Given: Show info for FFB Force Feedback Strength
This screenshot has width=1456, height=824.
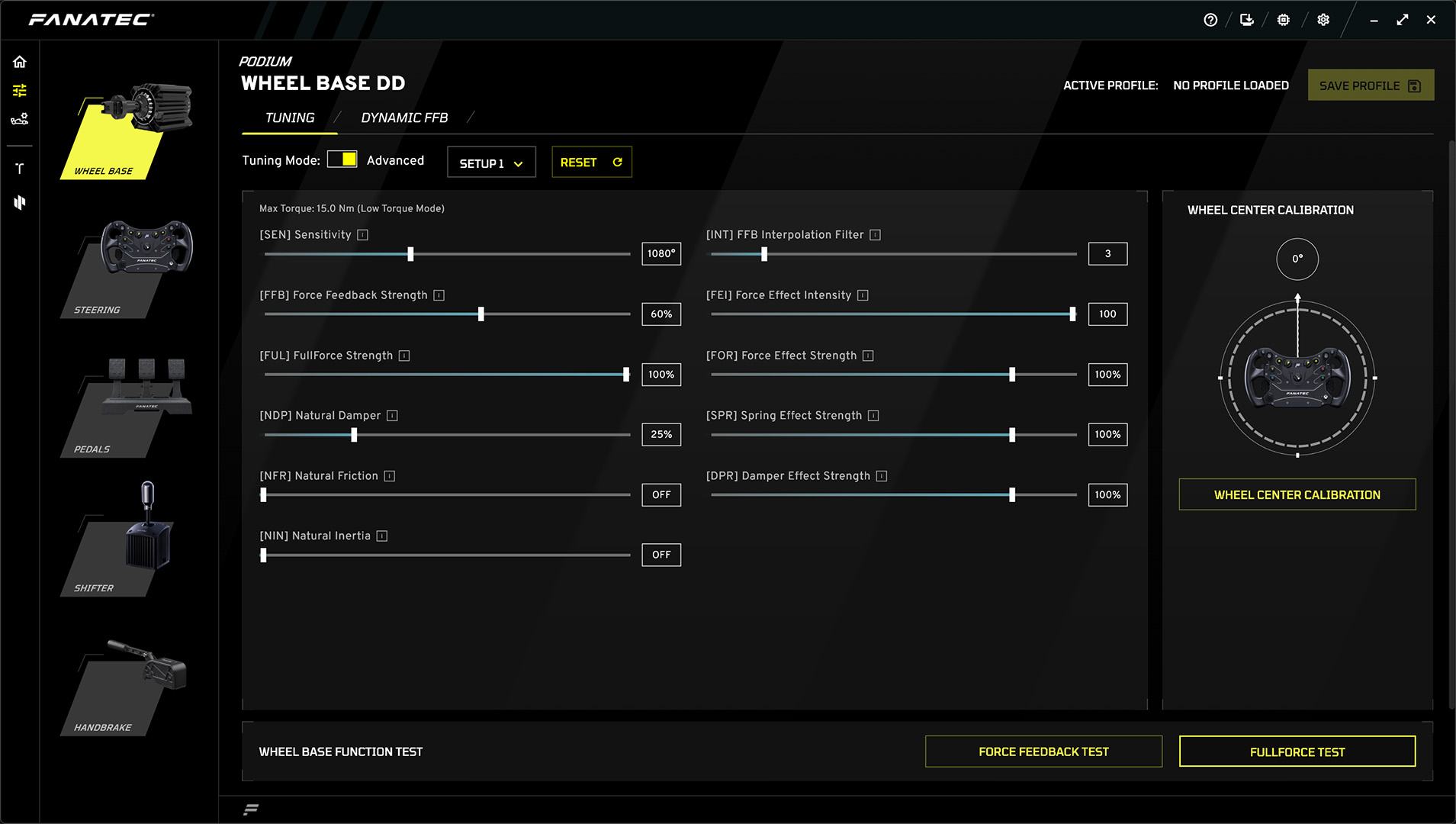Looking at the screenshot, I should (x=439, y=295).
